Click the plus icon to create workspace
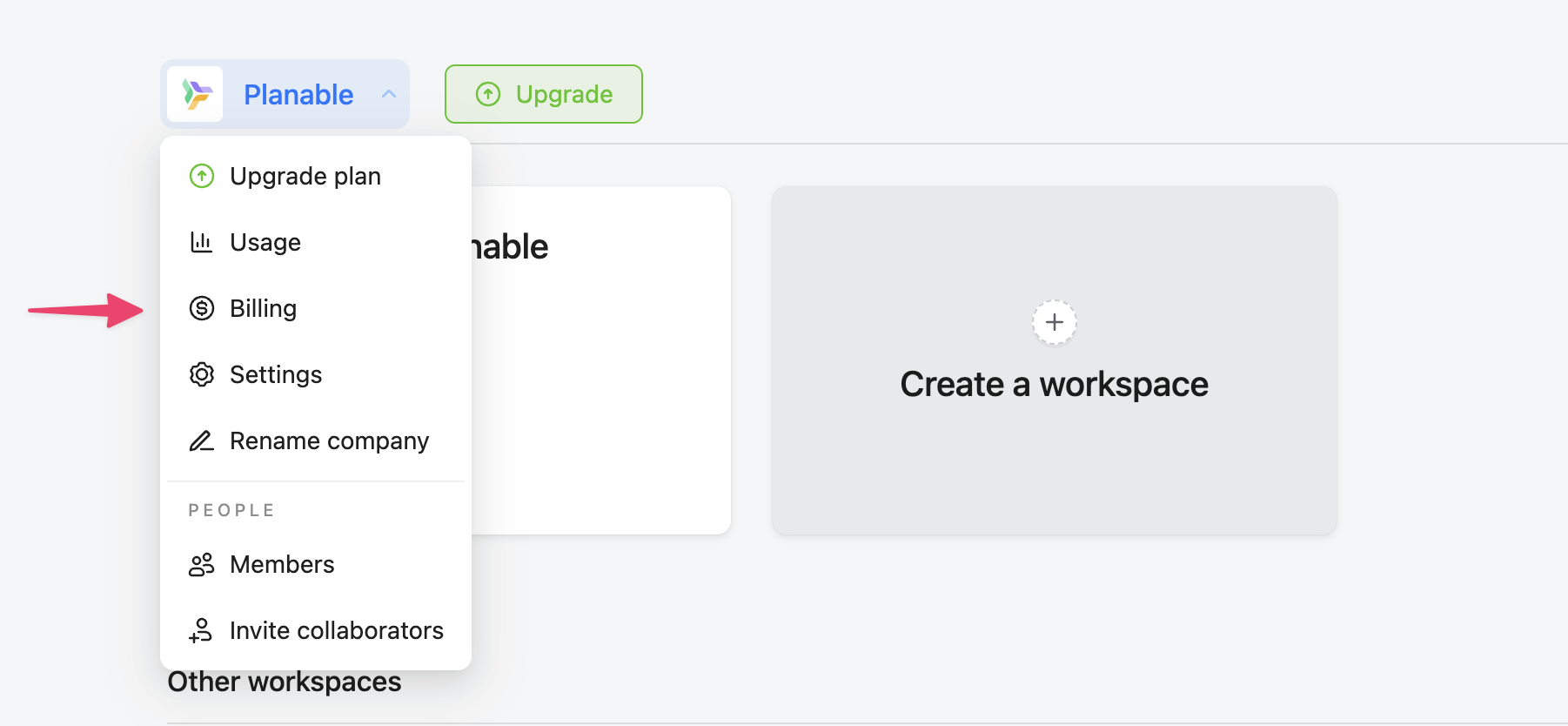The image size is (1568, 726). pyautogui.click(x=1055, y=322)
